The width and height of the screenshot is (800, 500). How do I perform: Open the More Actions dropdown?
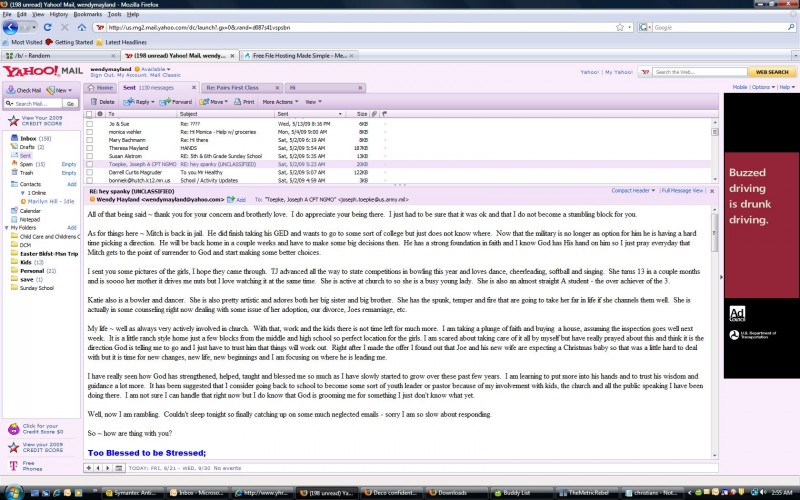pyautogui.click(x=280, y=102)
